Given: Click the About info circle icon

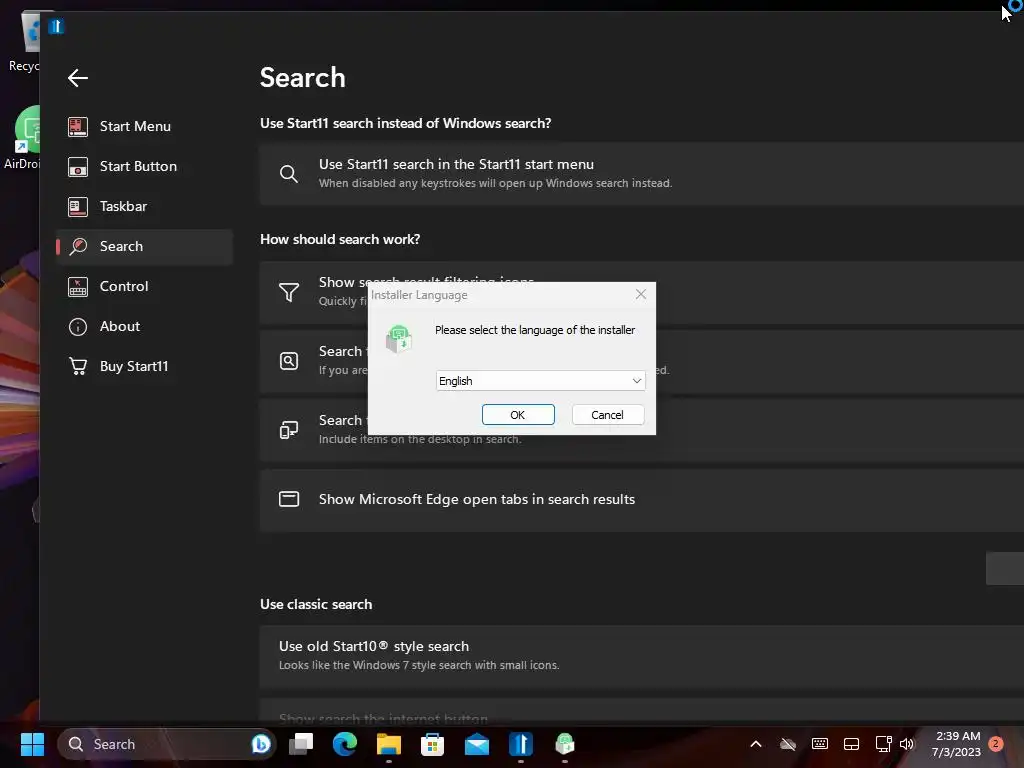Looking at the screenshot, I should coord(78,327).
